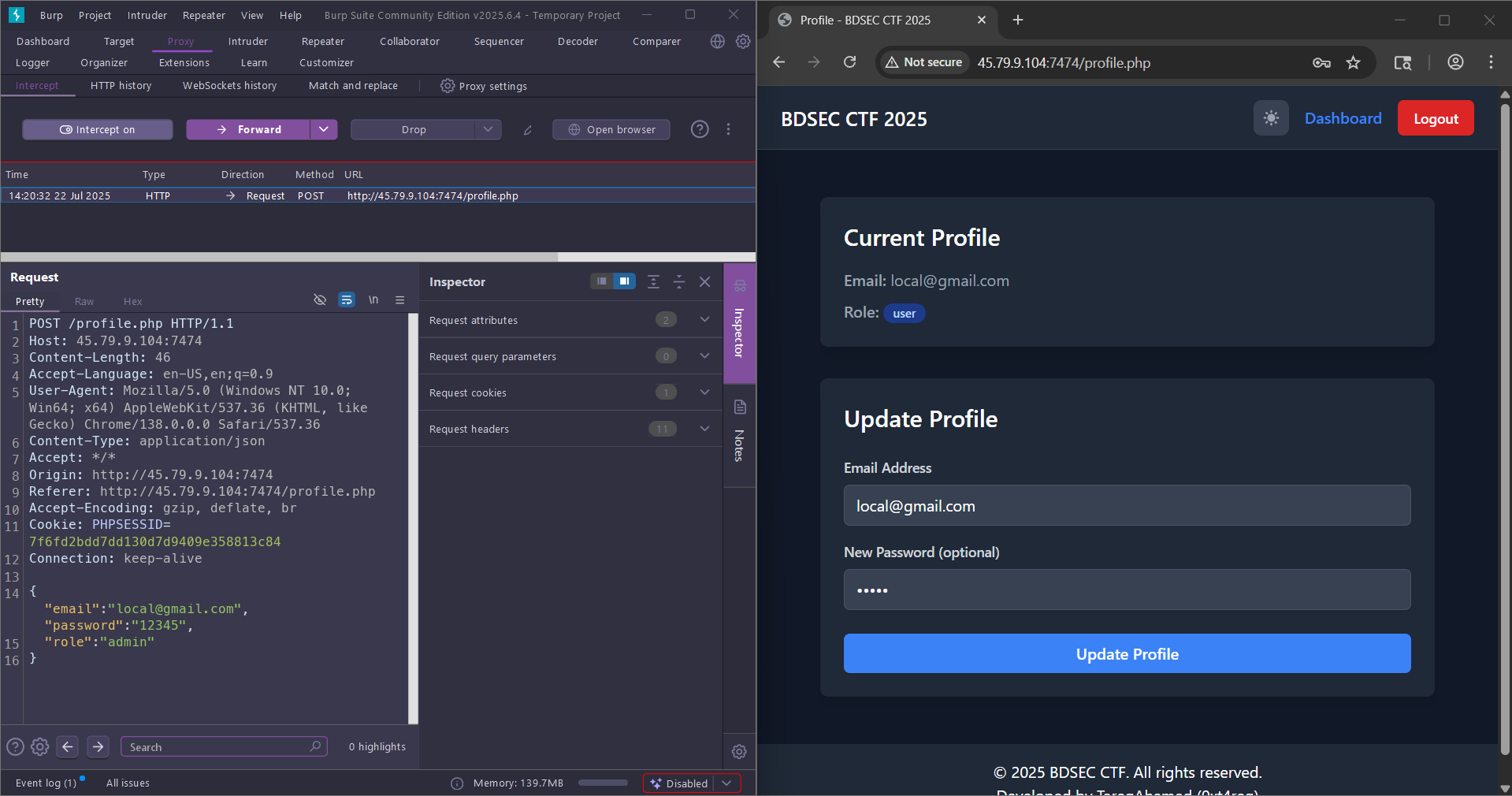Focus the New Password input field

[x=1127, y=590]
